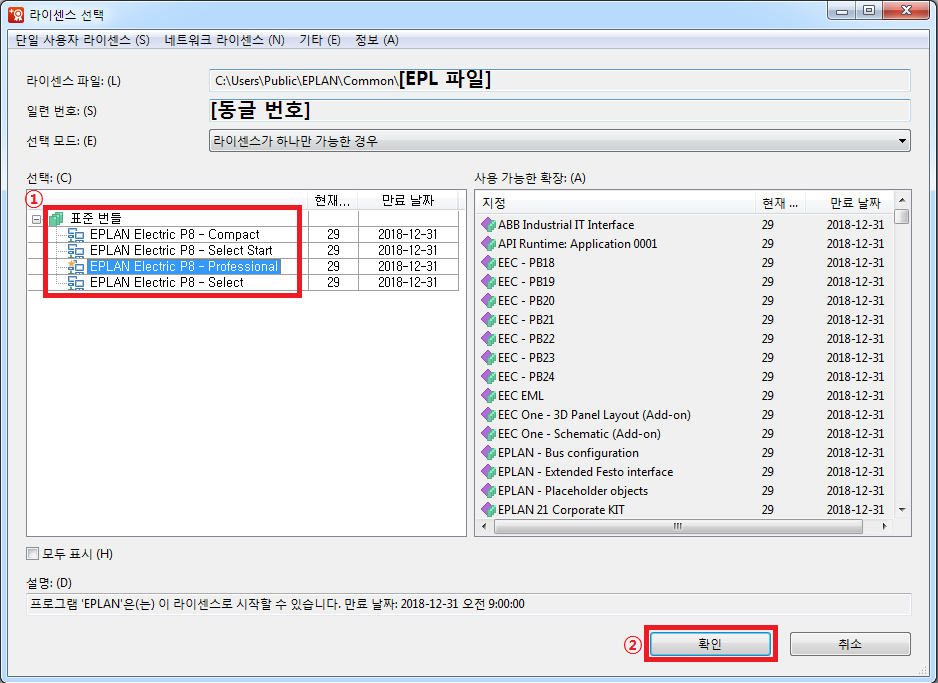Select API Runtime: Application 0001 text
The image size is (938, 683).
pos(577,244)
